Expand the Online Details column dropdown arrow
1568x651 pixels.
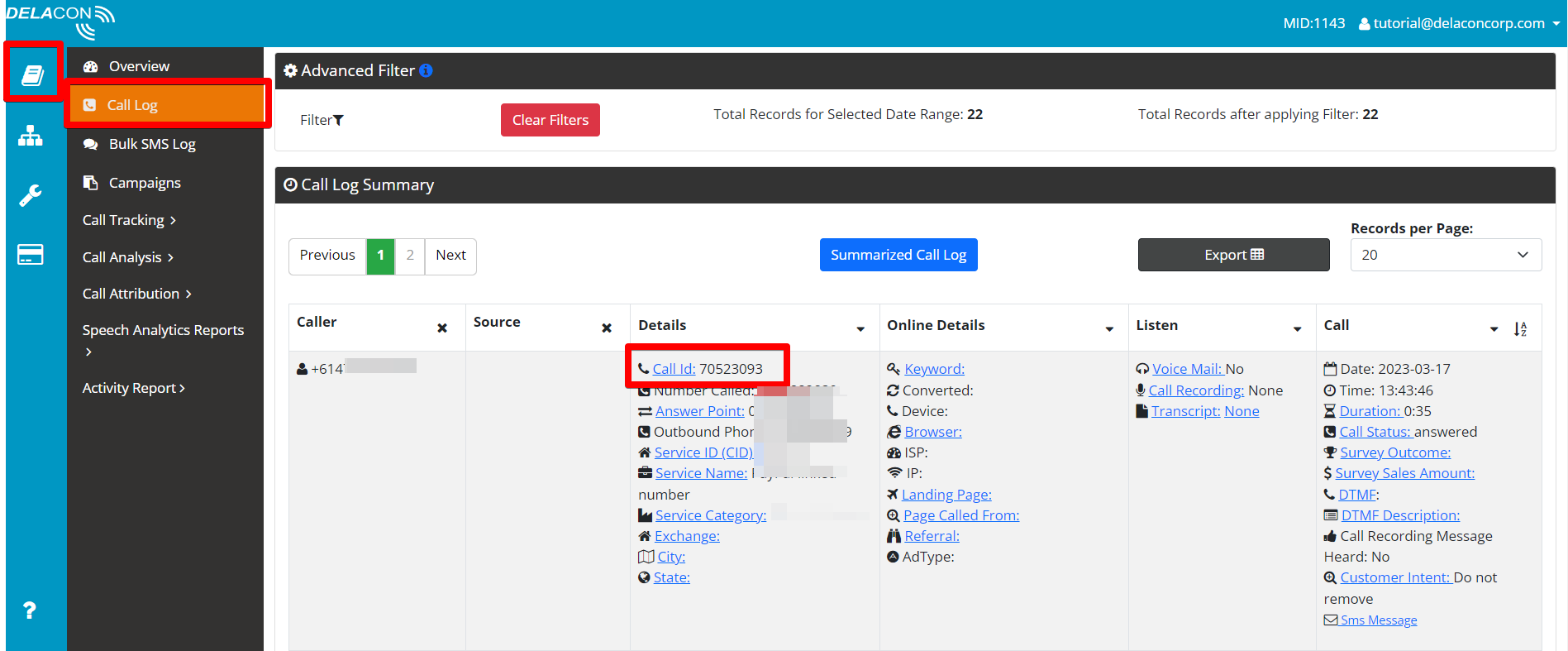pos(1109,329)
